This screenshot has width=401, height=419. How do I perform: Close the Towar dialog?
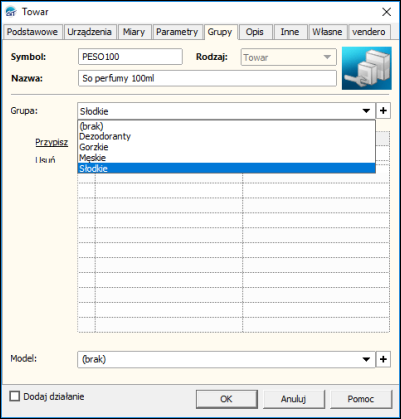[386, 12]
